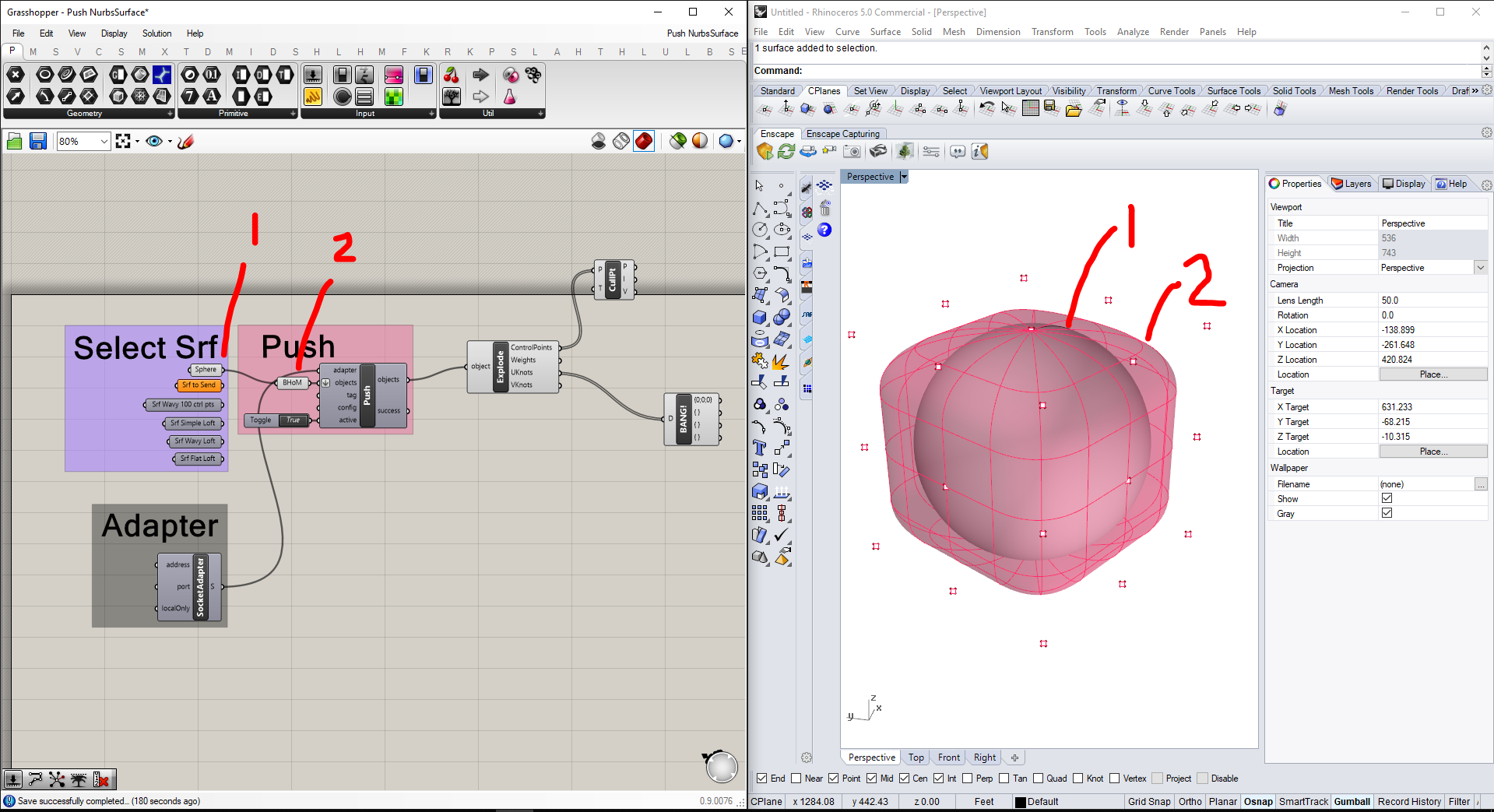Screen dimensions: 1494x812
Task: Open the Projection dropdown arrow
Action: [x=1481, y=268]
